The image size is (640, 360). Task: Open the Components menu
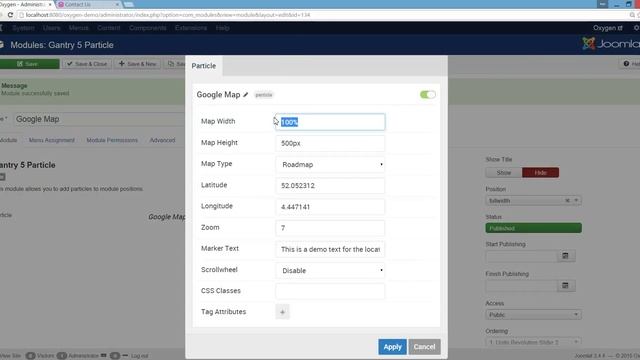(147, 28)
